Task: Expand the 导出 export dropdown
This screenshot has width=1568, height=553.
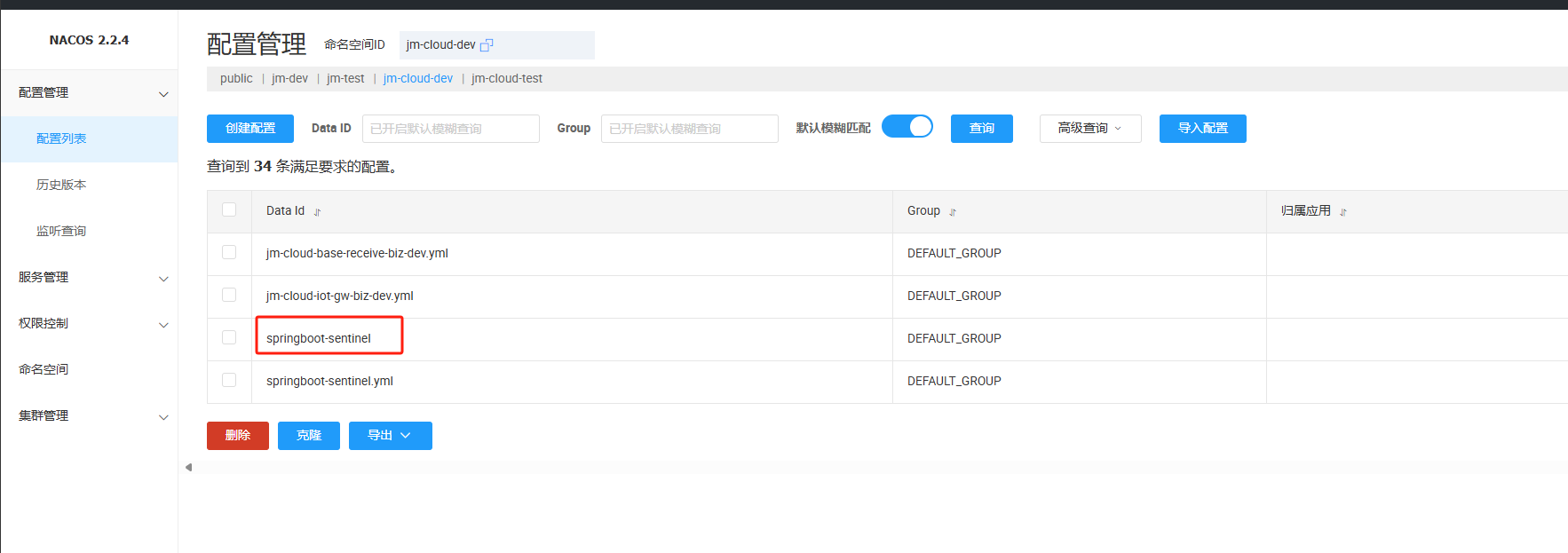Action: (x=390, y=436)
